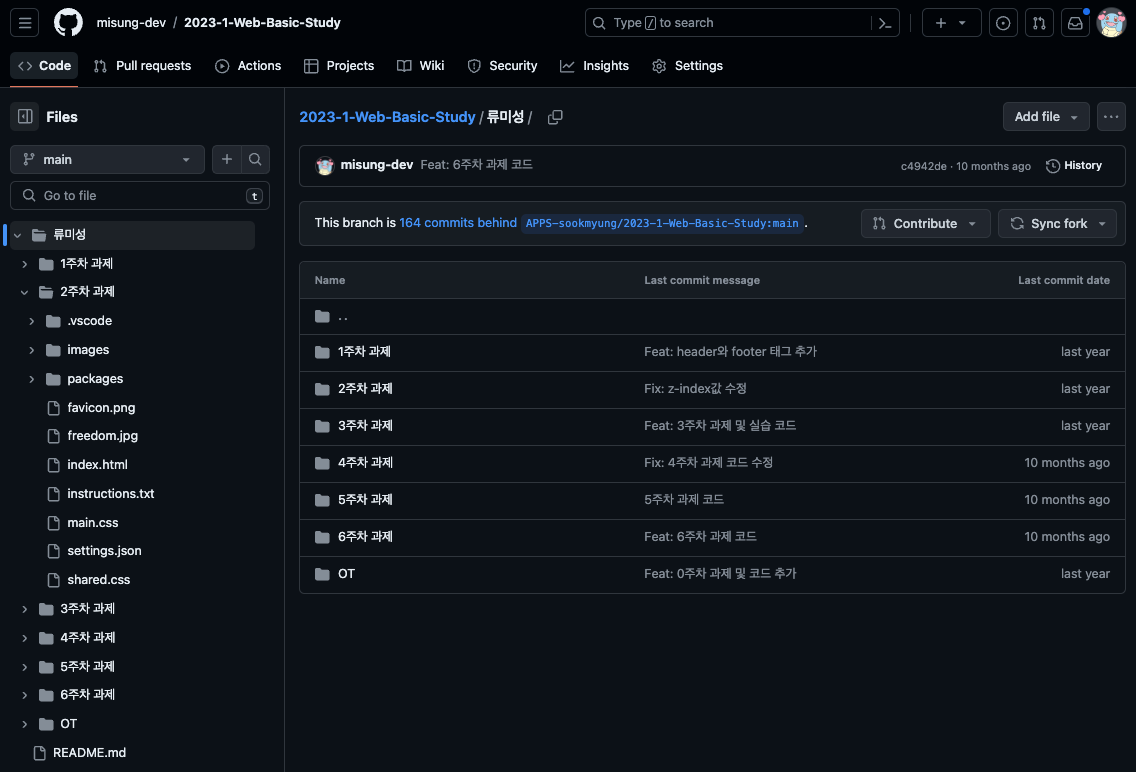Open the hamburger navigation menu
This screenshot has width=1136, height=772.
point(25,23)
